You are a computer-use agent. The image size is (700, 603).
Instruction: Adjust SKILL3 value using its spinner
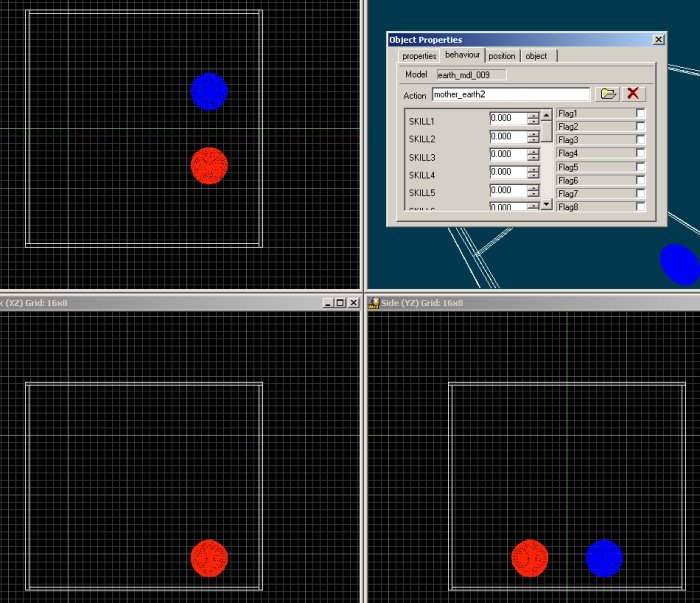pos(533,154)
